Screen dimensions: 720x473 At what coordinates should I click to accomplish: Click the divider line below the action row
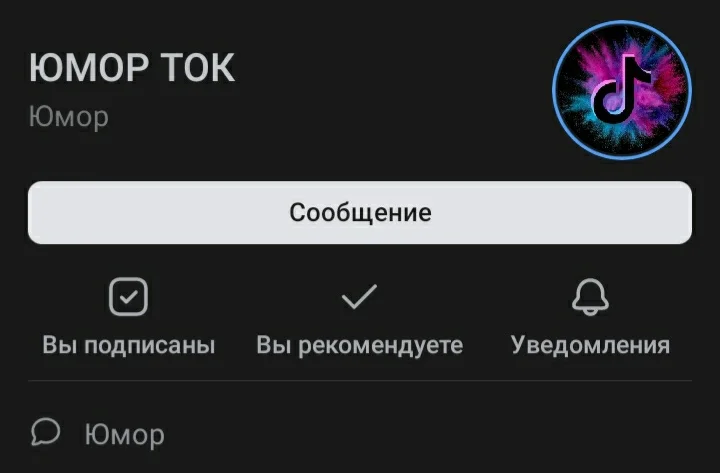click(x=360, y=381)
